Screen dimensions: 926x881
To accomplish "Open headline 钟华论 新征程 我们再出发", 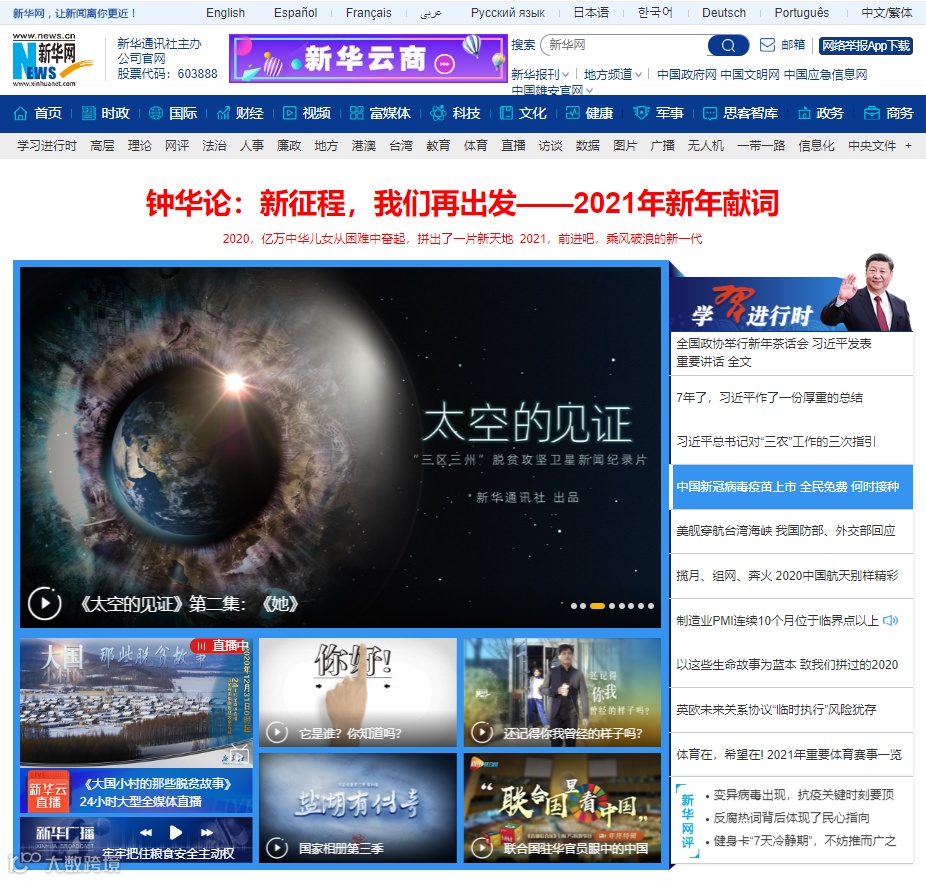I will (462, 203).
